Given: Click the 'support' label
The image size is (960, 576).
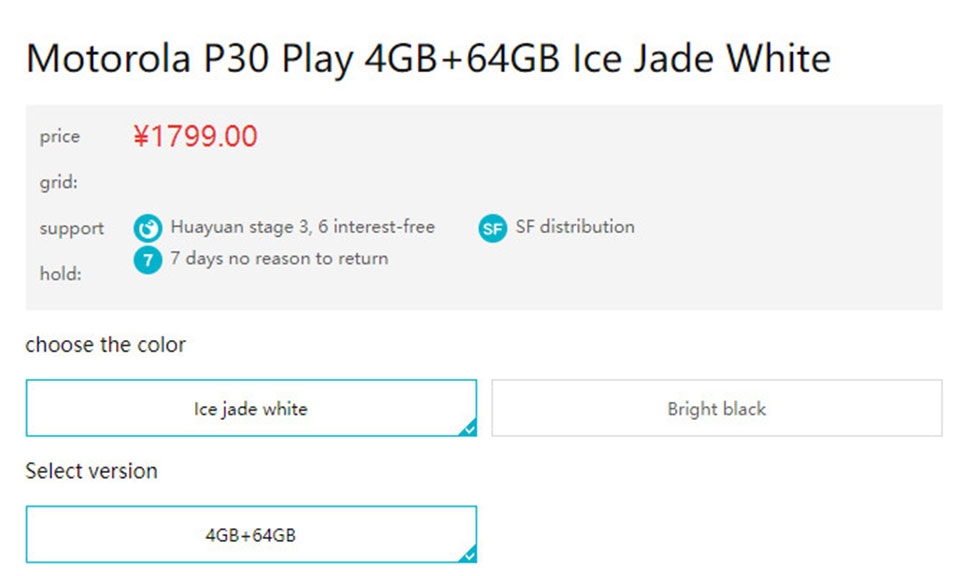Looking at the screenshot, I should pyautogui.click(x=72, y=228).
